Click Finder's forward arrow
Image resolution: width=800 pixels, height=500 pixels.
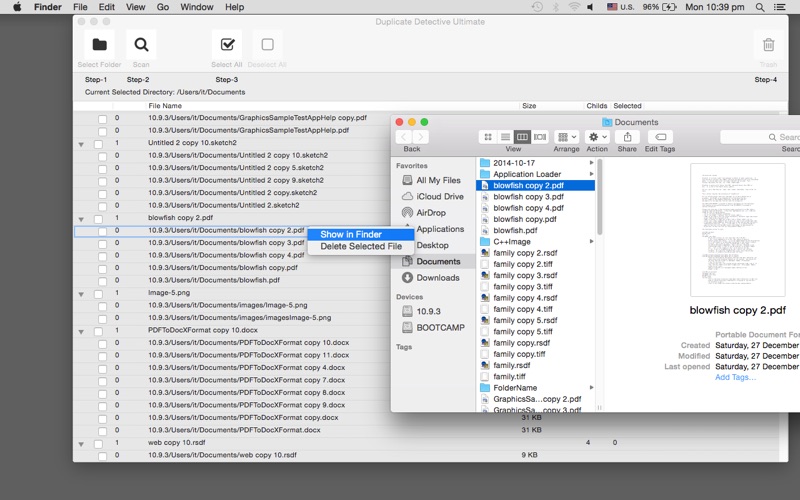(x=420, y=137)
